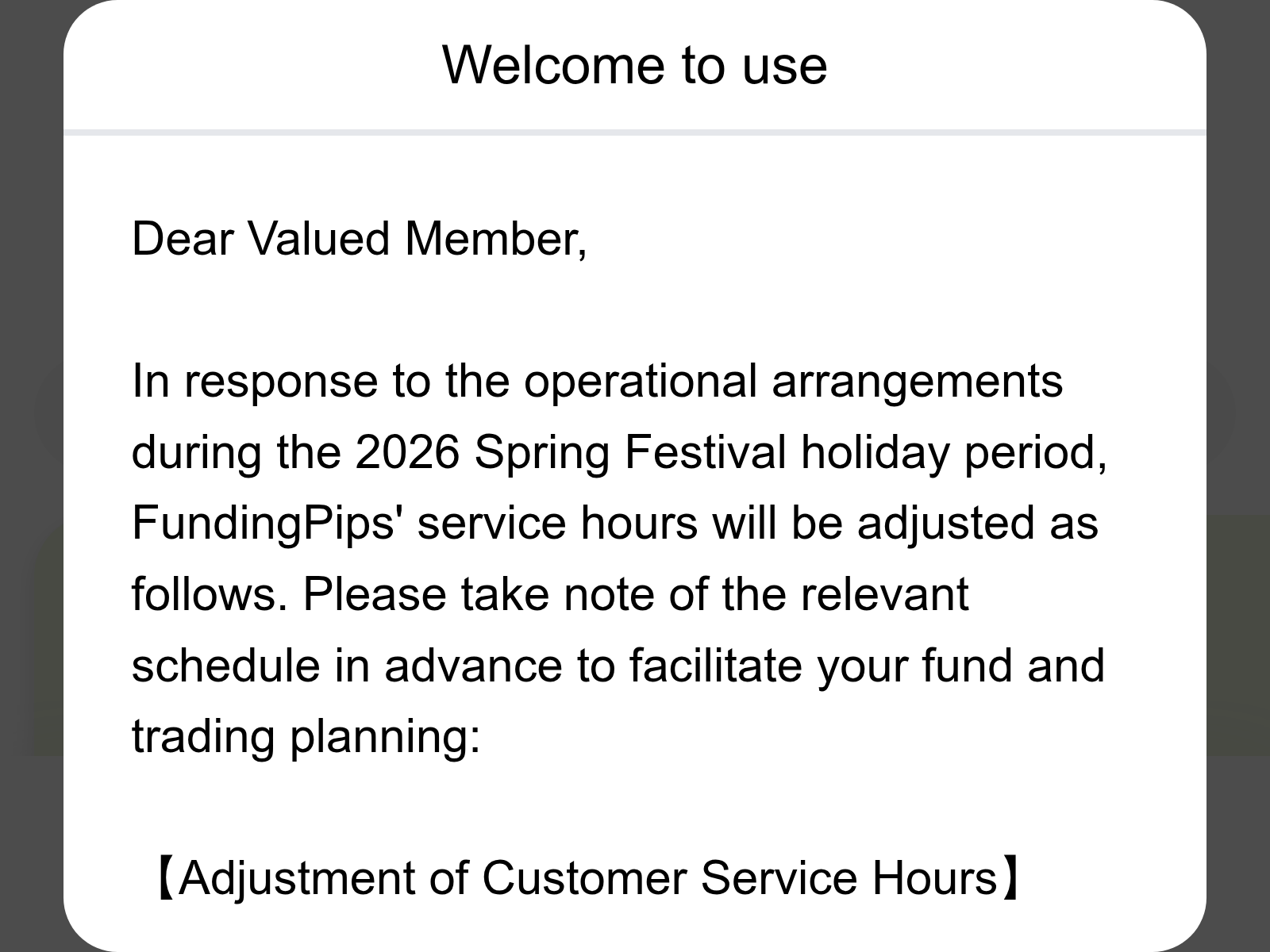The width and height of the screenshot is (1270, 952).
Task: Click the "holiday period," text
Action: click(953, 451)
